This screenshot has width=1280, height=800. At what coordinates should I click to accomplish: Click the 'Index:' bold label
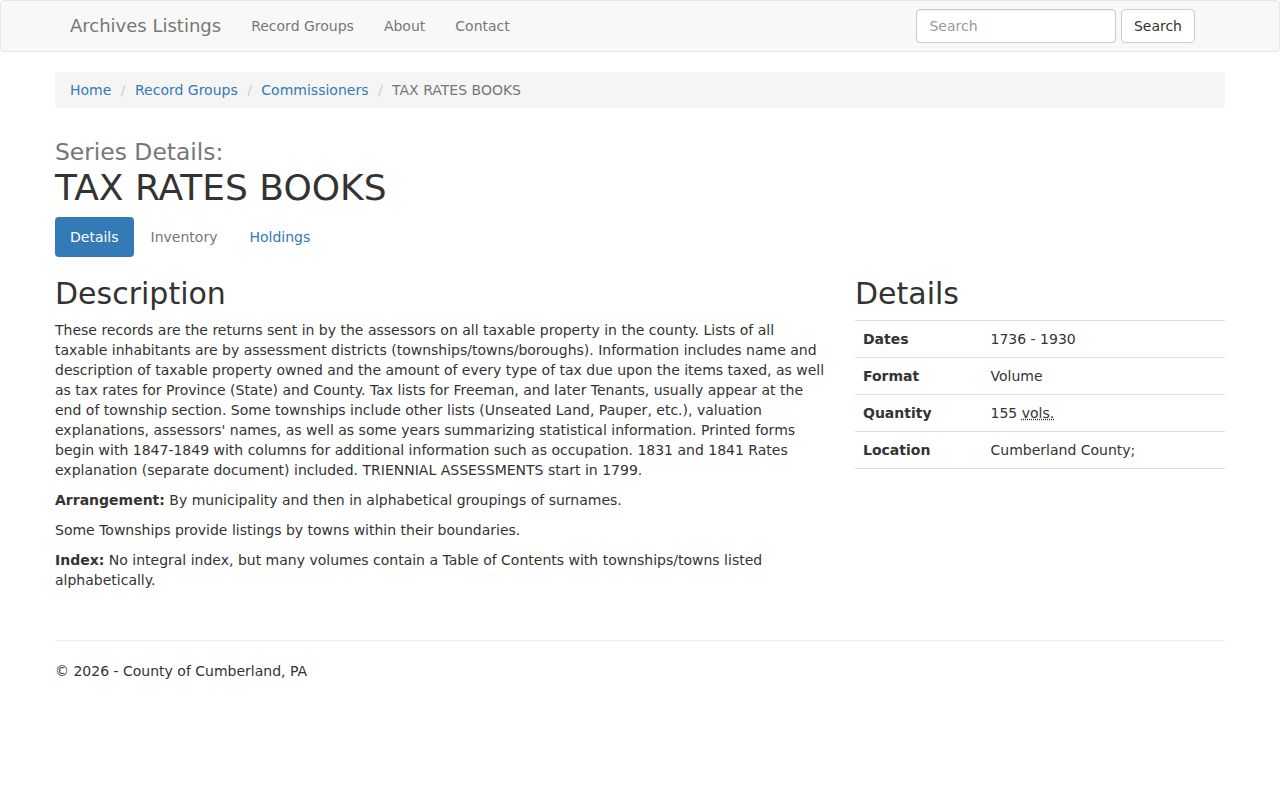tap(79, 560)
